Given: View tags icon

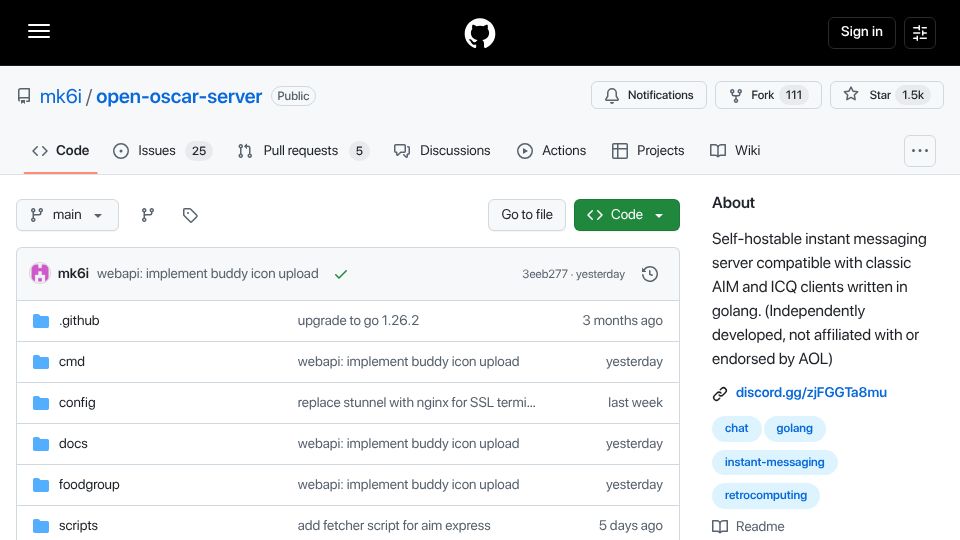Looking at the screenshot, I should point(190,215).
